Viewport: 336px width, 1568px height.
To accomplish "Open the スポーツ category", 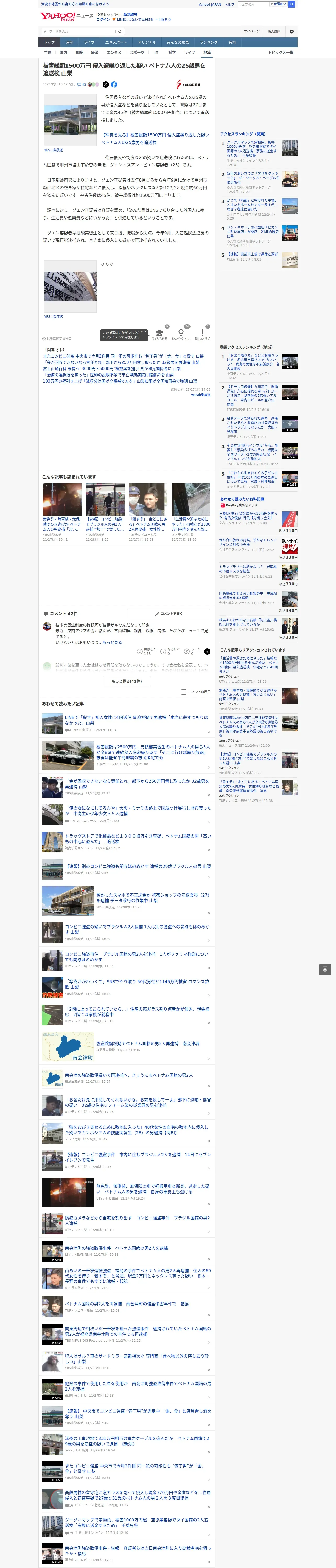I will pyautogui.click(x=137, y=52).
